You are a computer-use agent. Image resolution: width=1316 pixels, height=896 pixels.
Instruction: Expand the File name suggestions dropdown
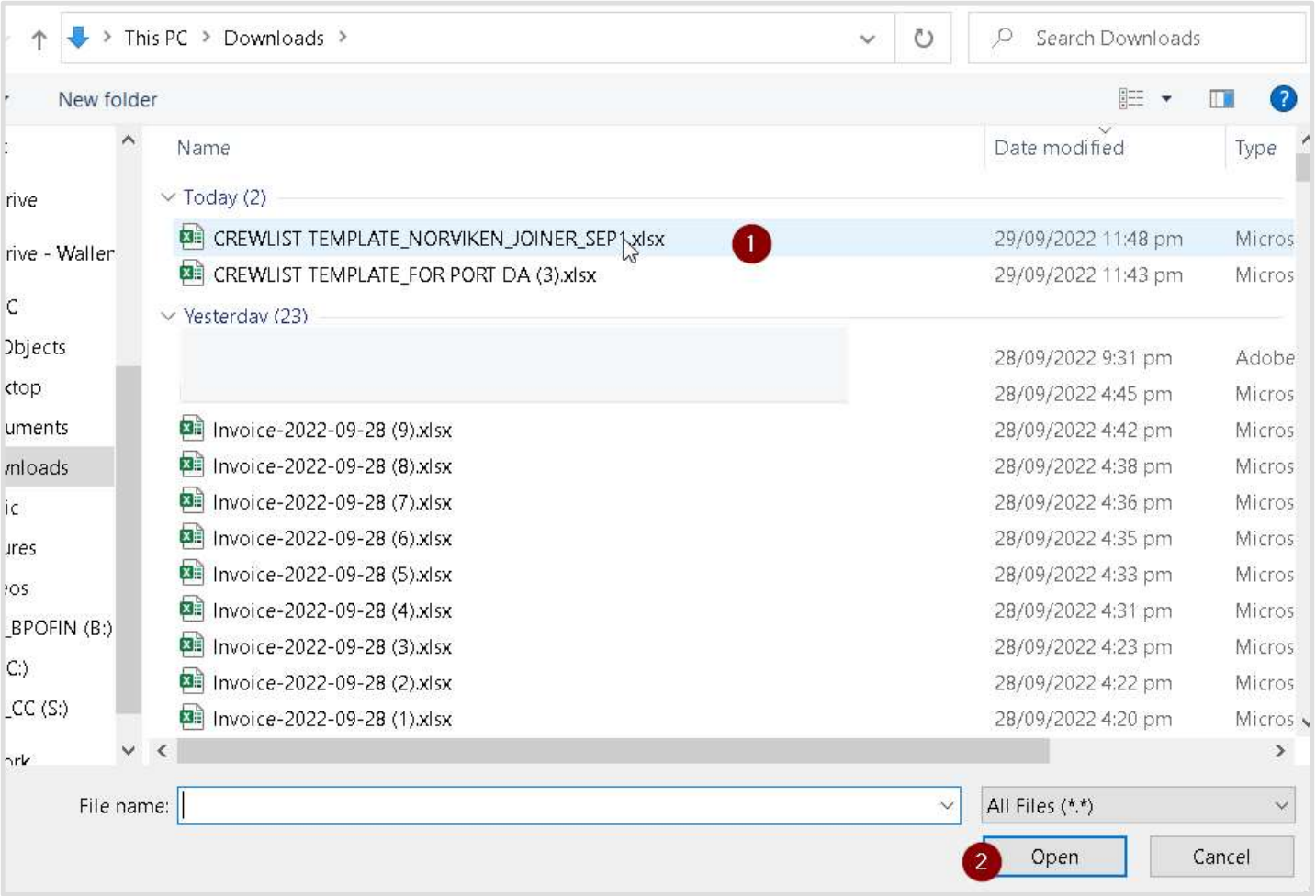pyautogui.click(x=946, y=806)
